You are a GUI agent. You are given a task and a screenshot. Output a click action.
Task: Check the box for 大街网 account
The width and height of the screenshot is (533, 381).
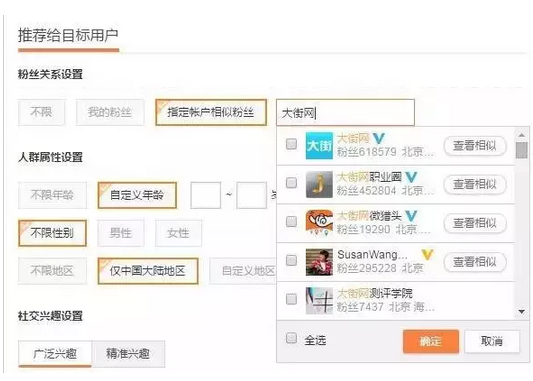tap(291, 144)
